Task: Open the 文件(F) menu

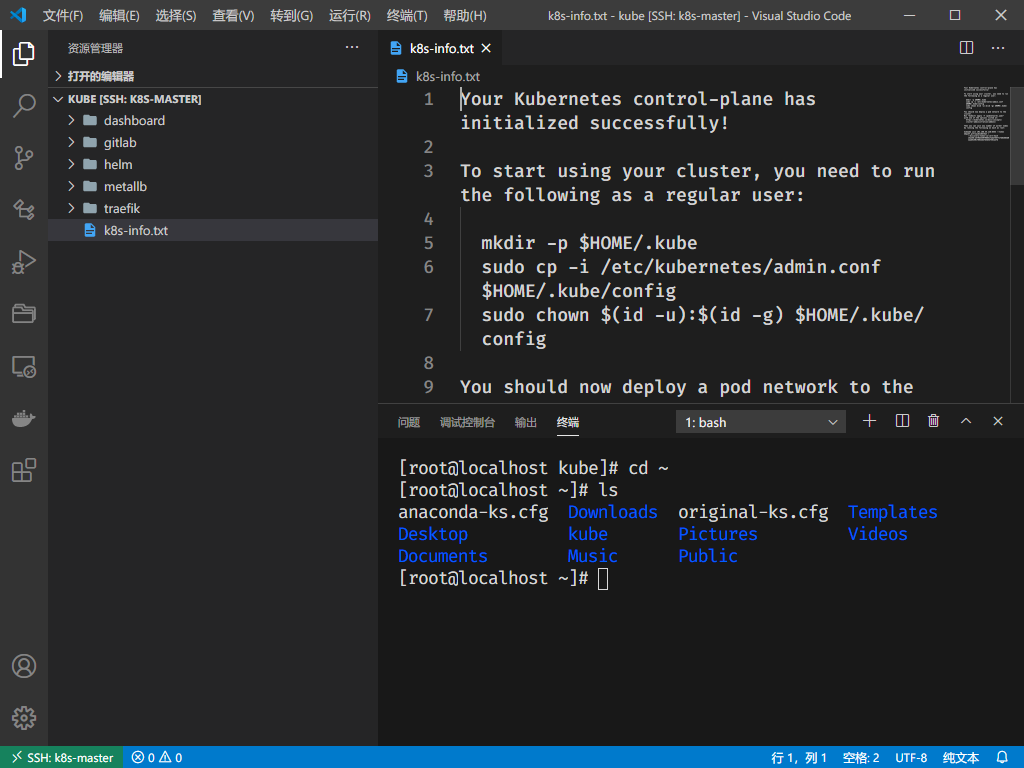Action: tap(63, 16)
